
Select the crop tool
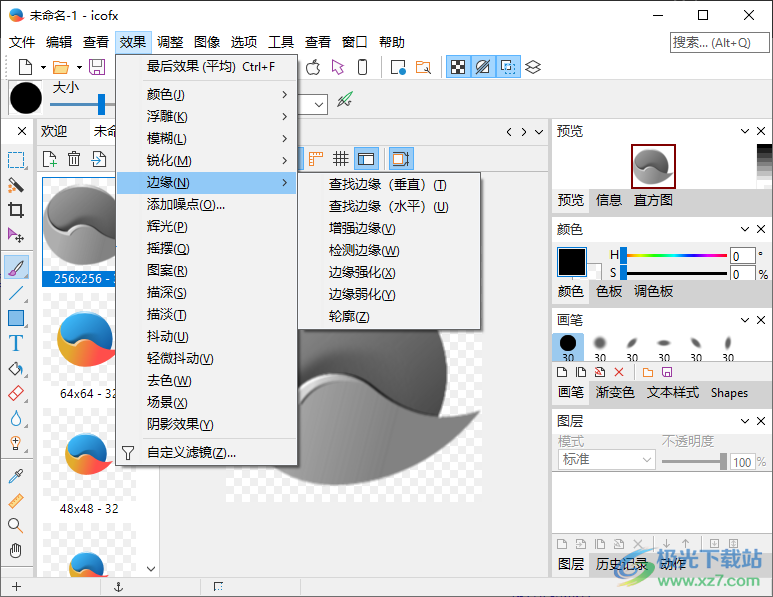pos(16,211)
